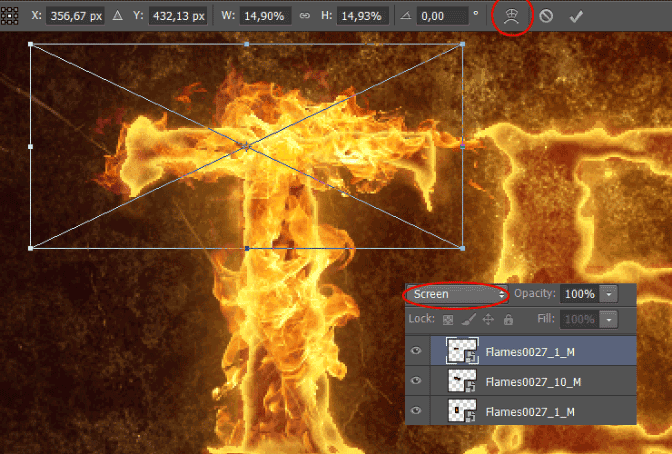Enable lock transparent pixels icon
Viewport: 672px width, 454px height.
point(448,320)
